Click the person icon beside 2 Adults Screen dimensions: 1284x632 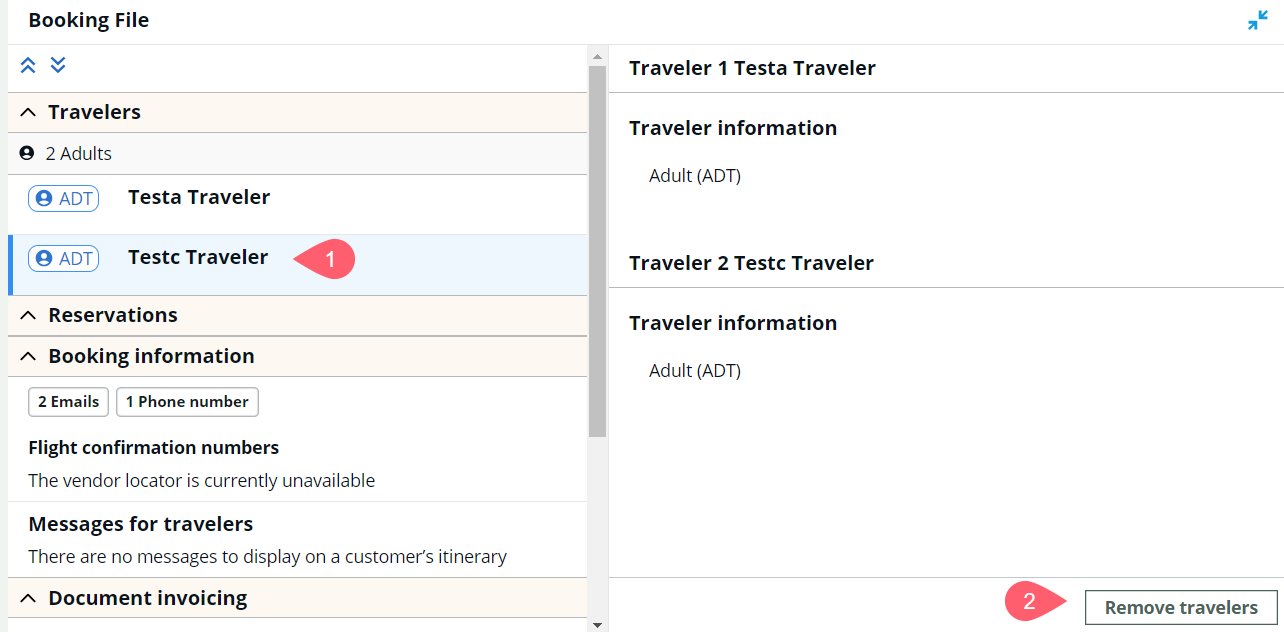pos(27,154)
